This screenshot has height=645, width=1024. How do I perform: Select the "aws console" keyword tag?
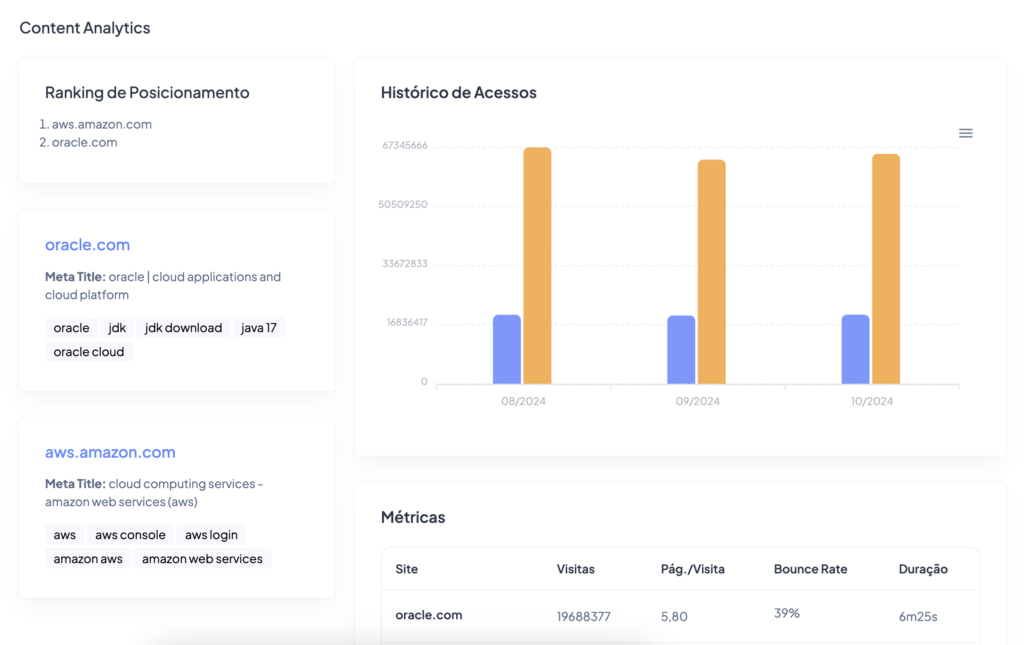130,534
